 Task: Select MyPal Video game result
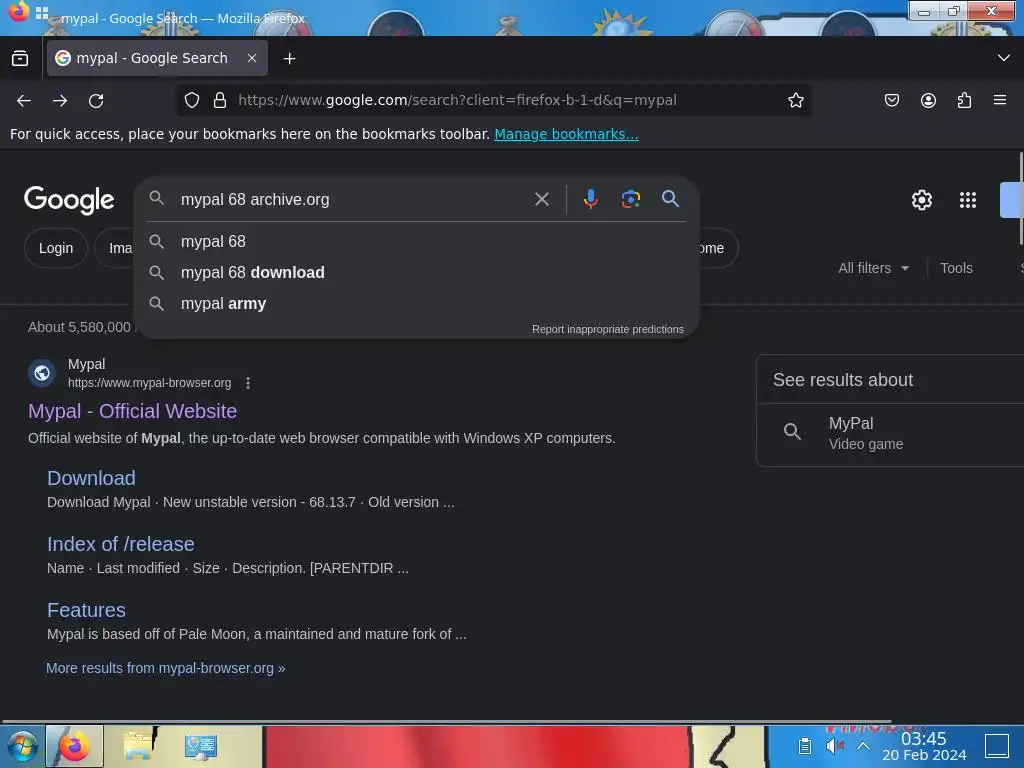coord(891,434)
